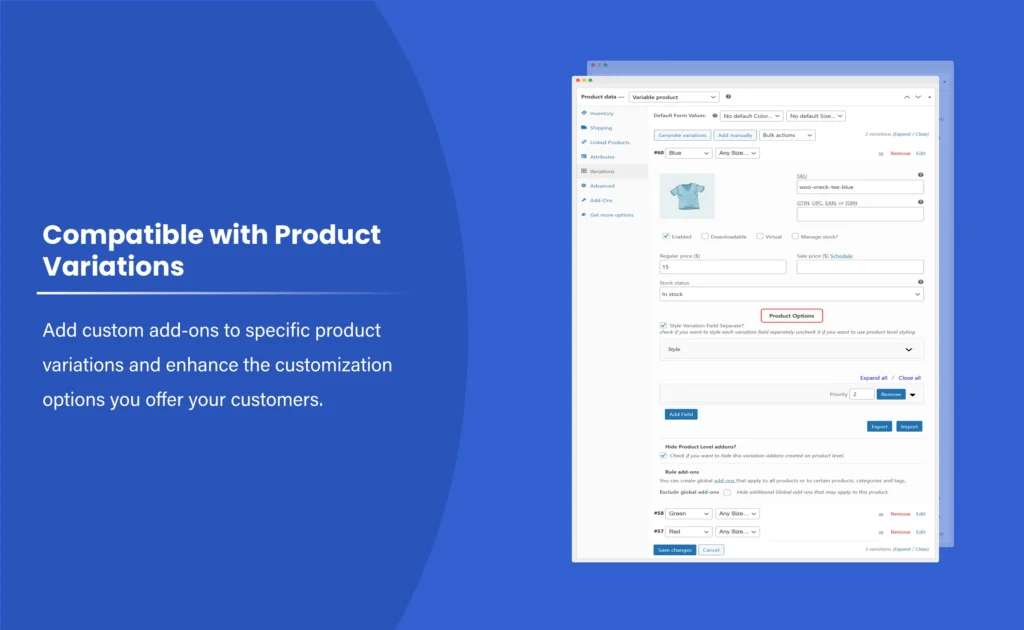Click the drag handle icon on variation #60

pyautogui.click(x=880, y=153)
